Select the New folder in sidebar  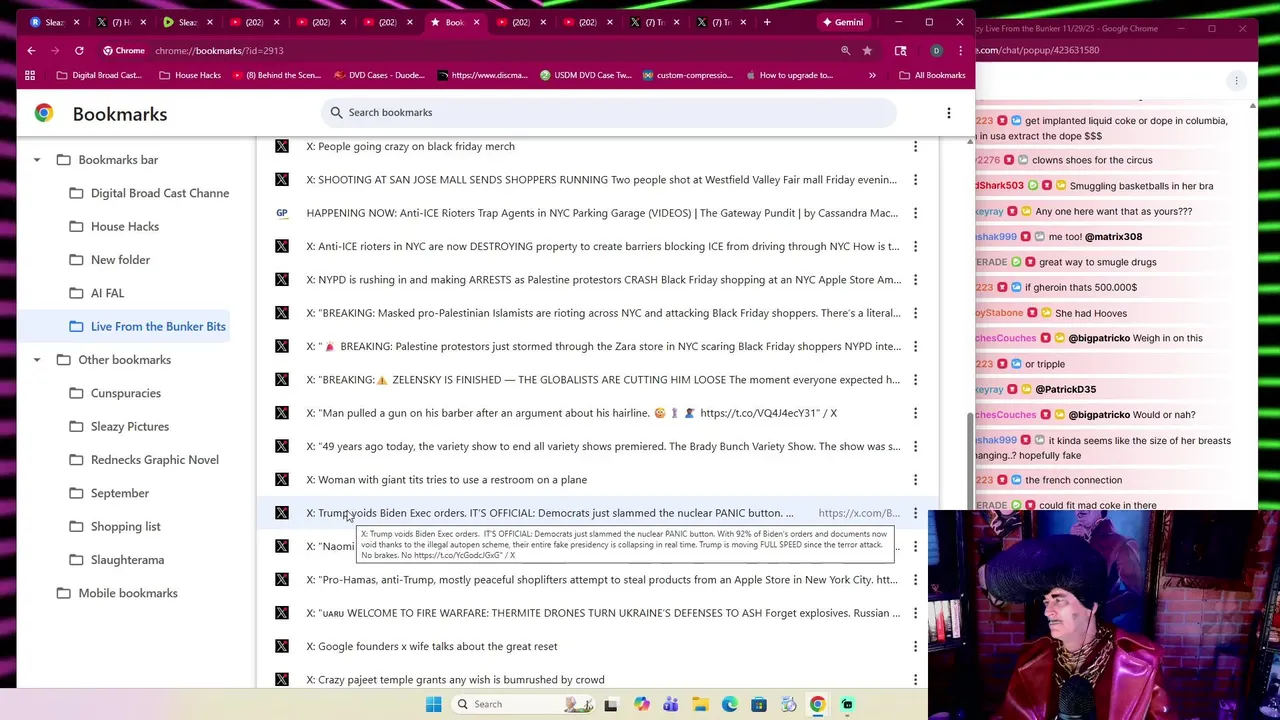[x=110, y=260]
